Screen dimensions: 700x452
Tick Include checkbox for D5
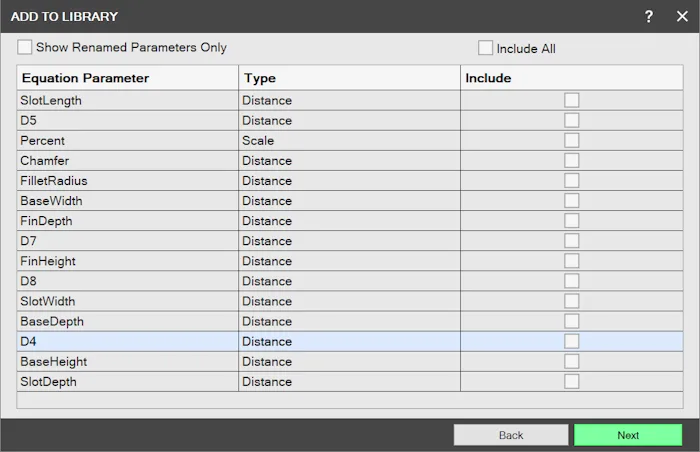[x=571, y=120]
